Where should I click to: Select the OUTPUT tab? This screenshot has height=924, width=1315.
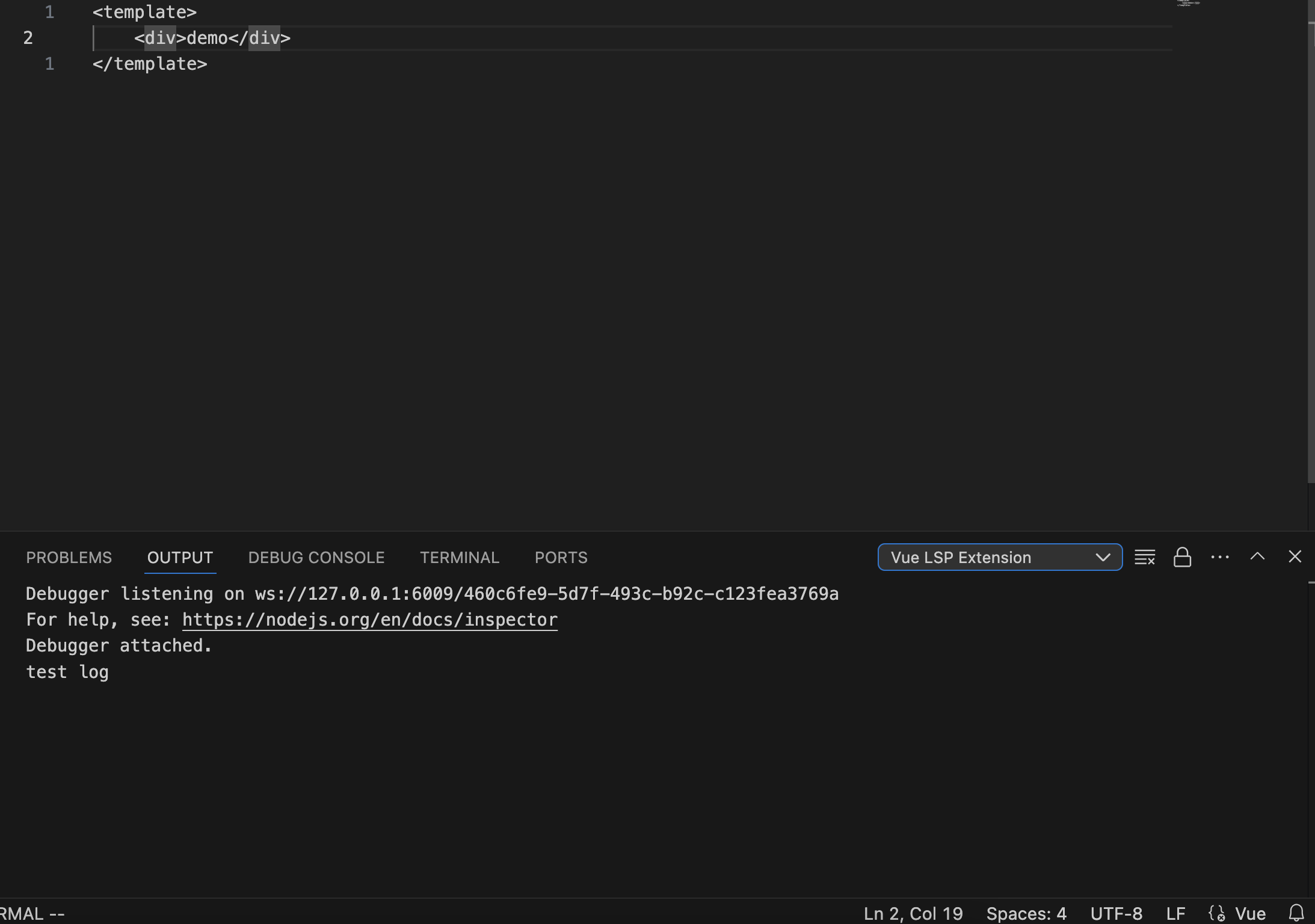pyautogui.click(x=180, y=558)
